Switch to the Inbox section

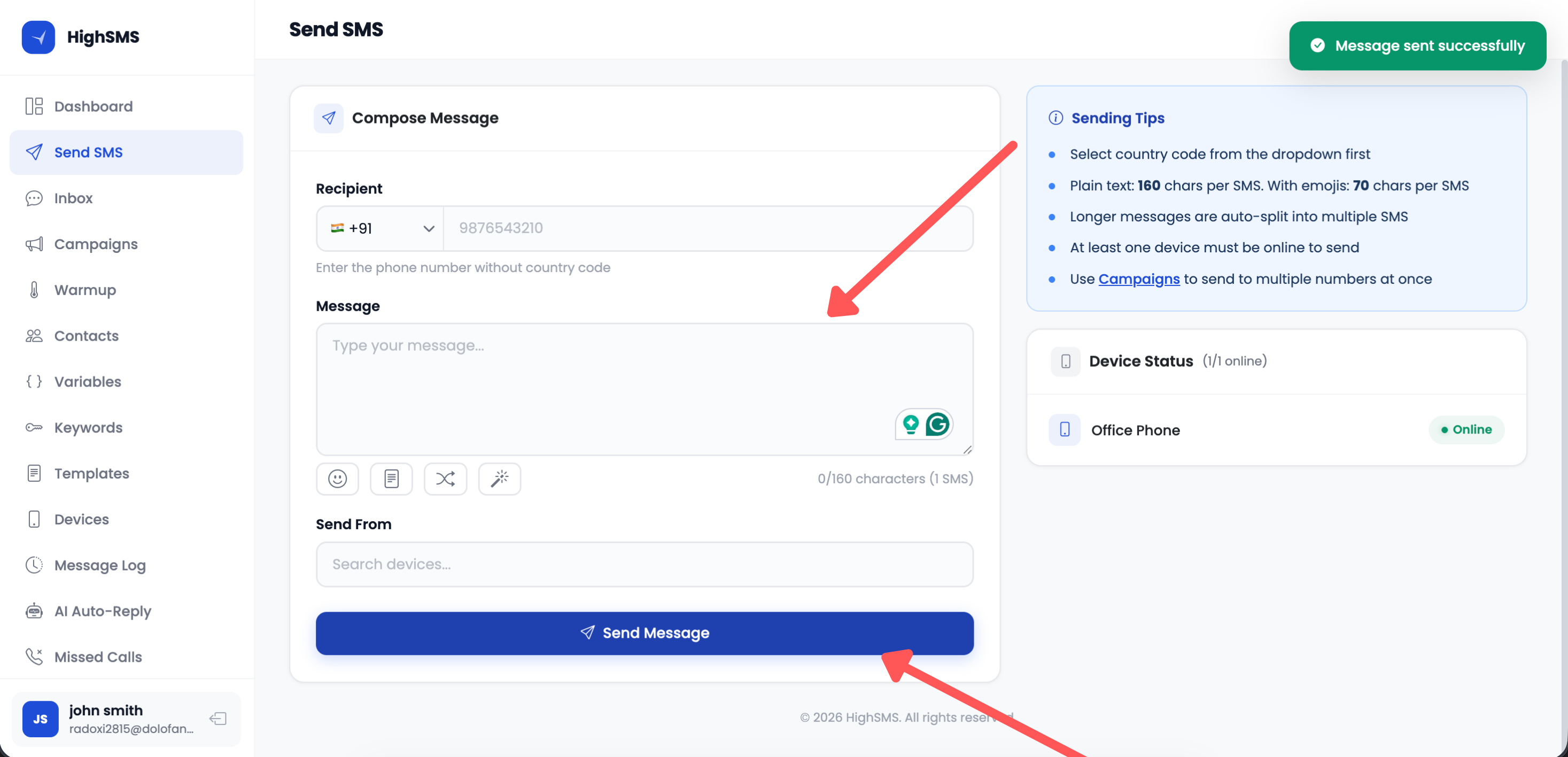tap(73, 198)
